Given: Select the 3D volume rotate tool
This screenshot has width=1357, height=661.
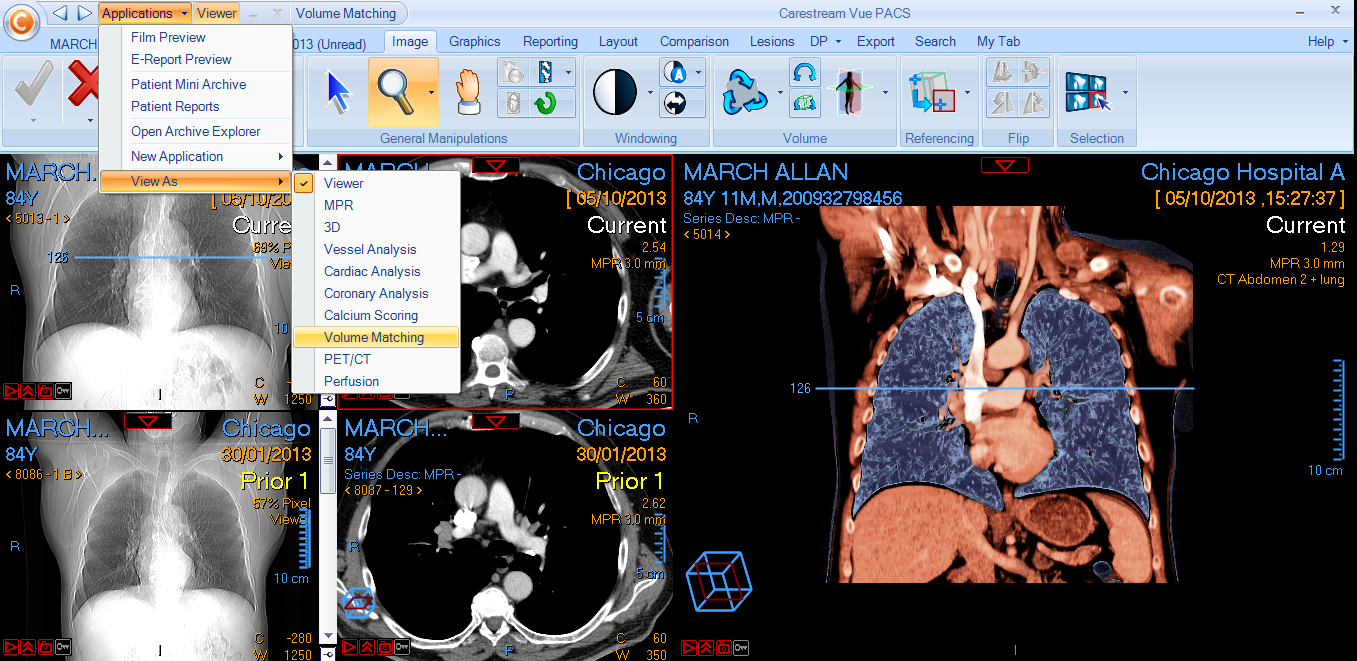Looking at the screenshot, I should click(745, 92).
